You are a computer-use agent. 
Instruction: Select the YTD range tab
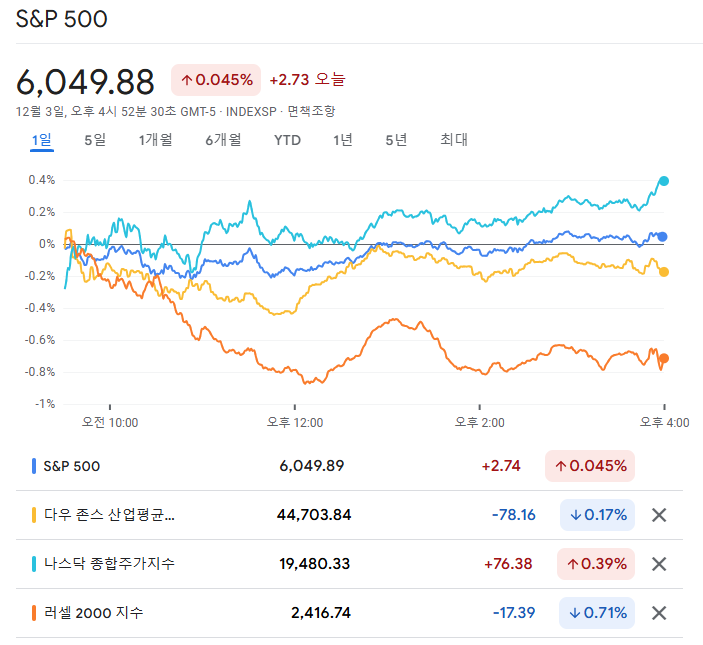coord(287,140)
